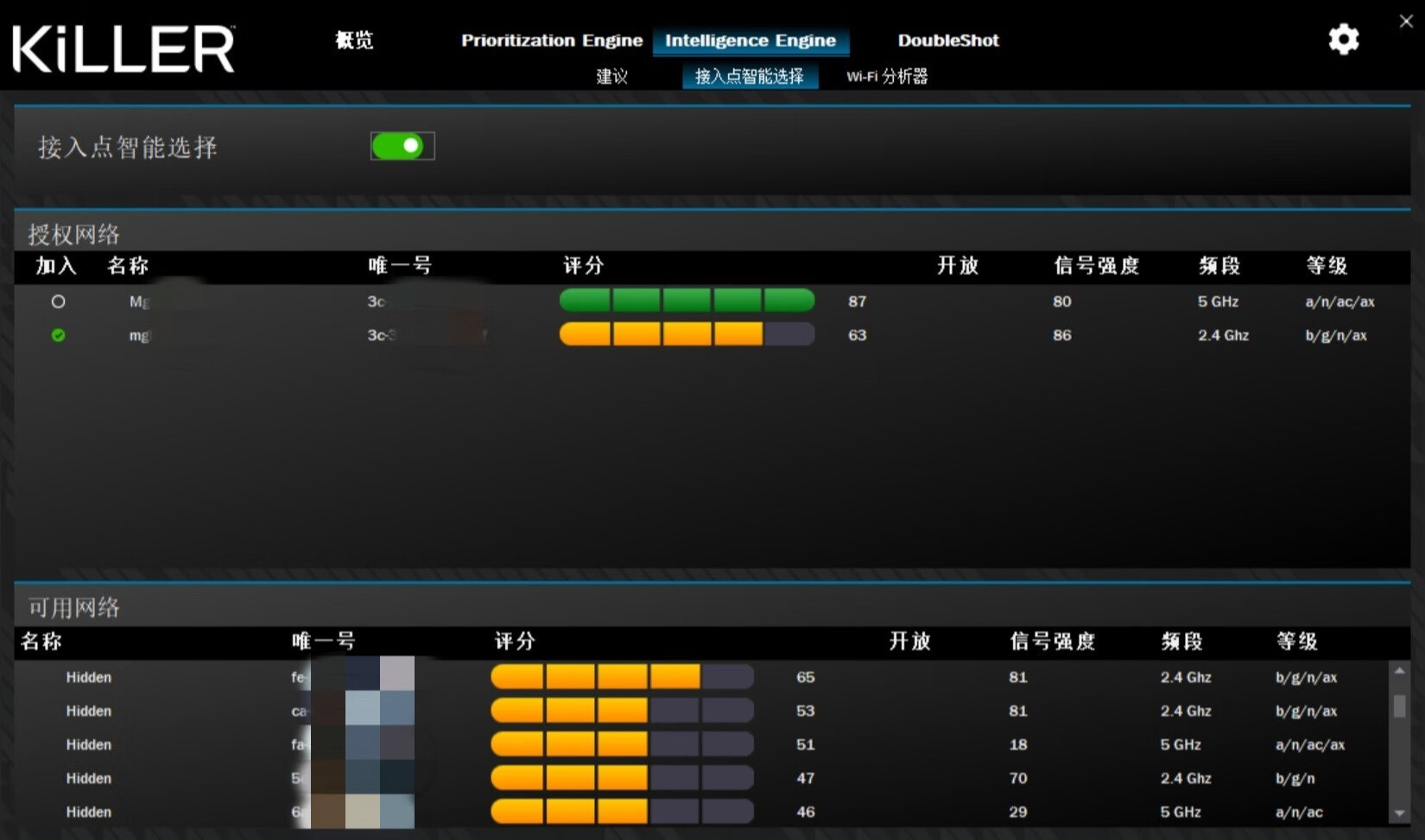Open the 建议 sub-tab
The width and height of the screenshot is (1425, 840).
click(611, 77)
